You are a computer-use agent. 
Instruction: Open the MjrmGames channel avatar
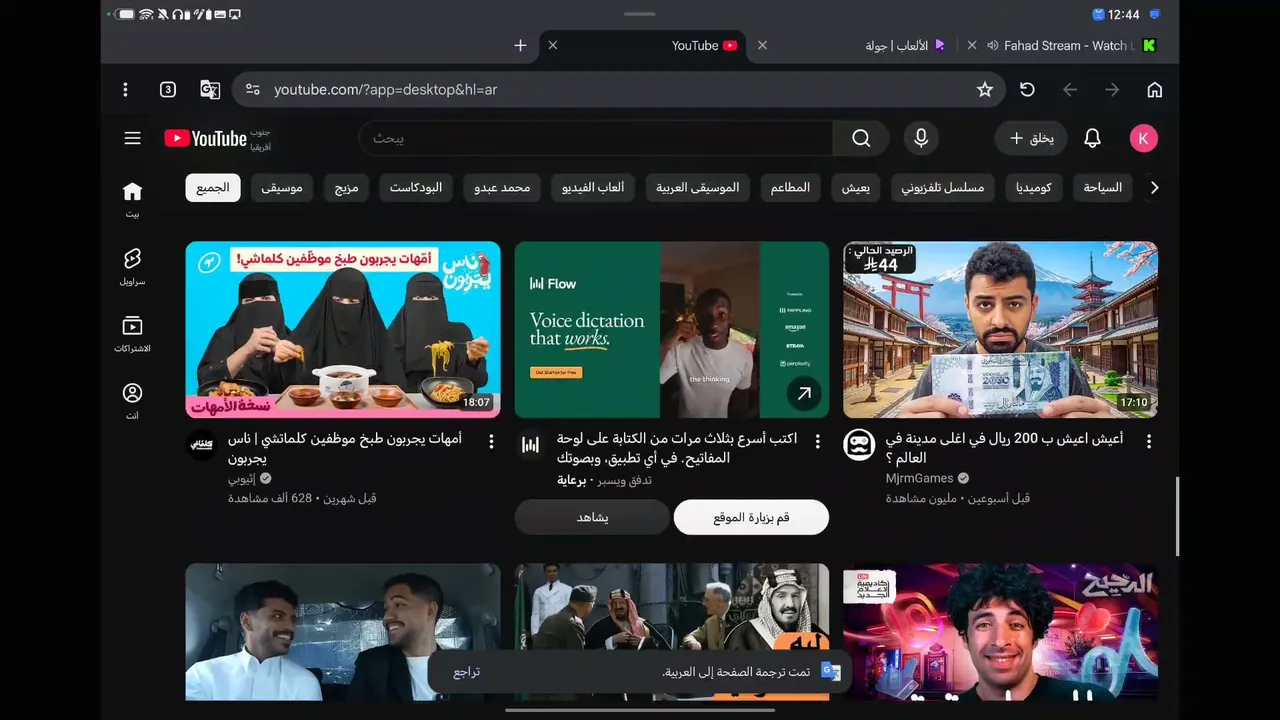coord(859,445)
